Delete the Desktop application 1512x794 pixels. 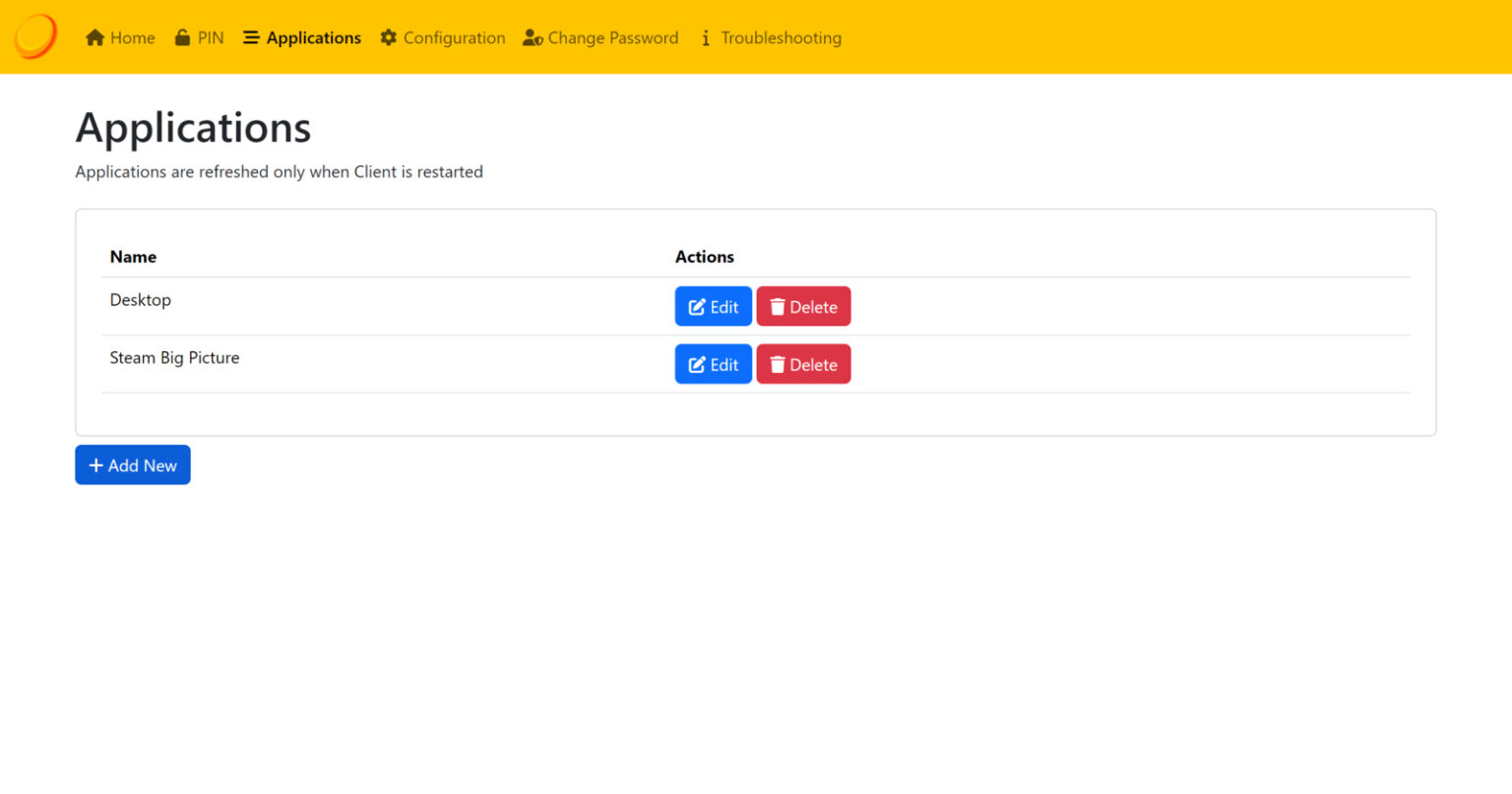pos(803,306)
